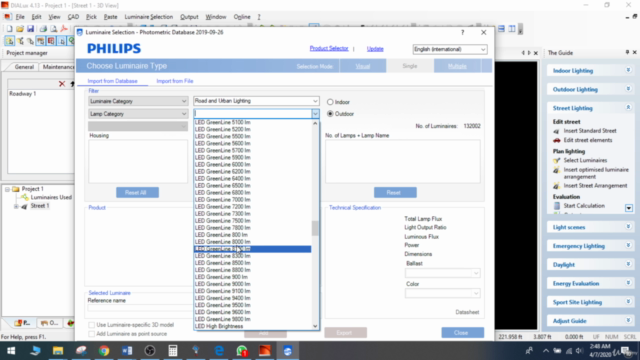Screen dimensions: 640x360
Task: Close the Luminaire Selection dialog with Close button
Action: pyautogui.click(x=462, y=333)
